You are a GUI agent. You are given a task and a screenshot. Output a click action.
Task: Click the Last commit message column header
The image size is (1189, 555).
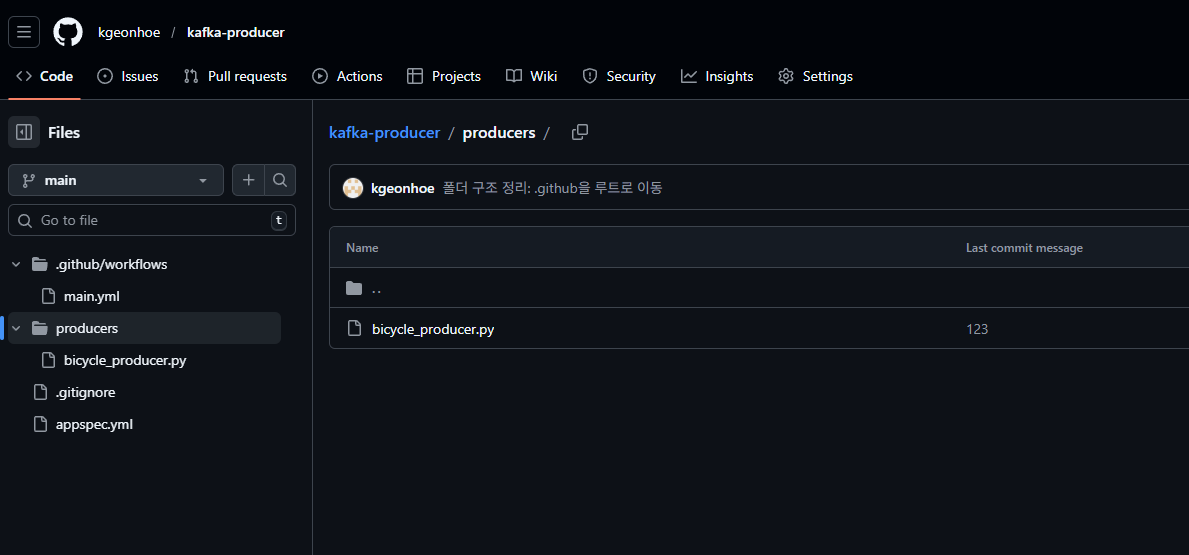tap(1024, 248)
